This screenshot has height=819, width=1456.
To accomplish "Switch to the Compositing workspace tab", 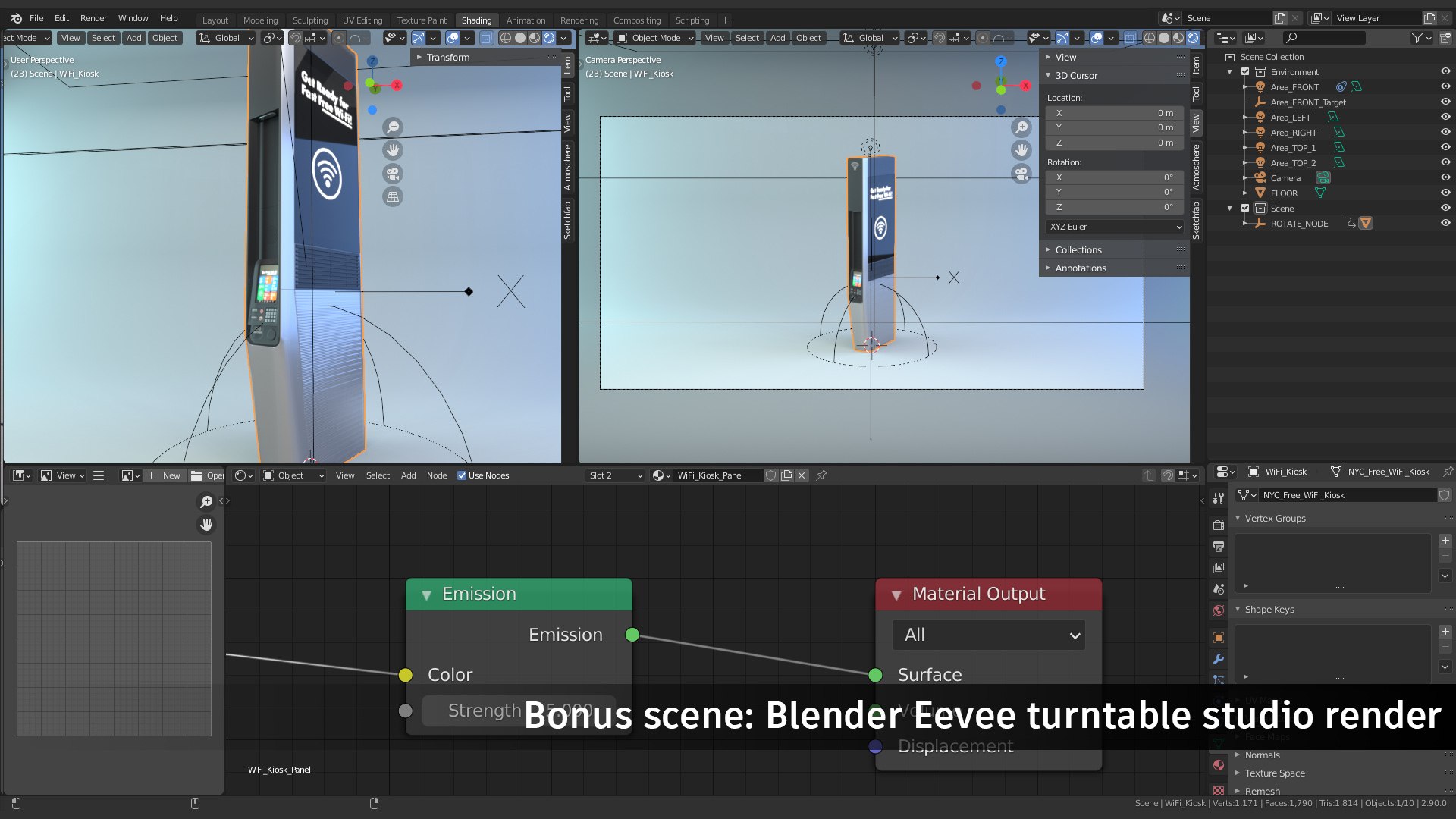I will pos(637,20).
